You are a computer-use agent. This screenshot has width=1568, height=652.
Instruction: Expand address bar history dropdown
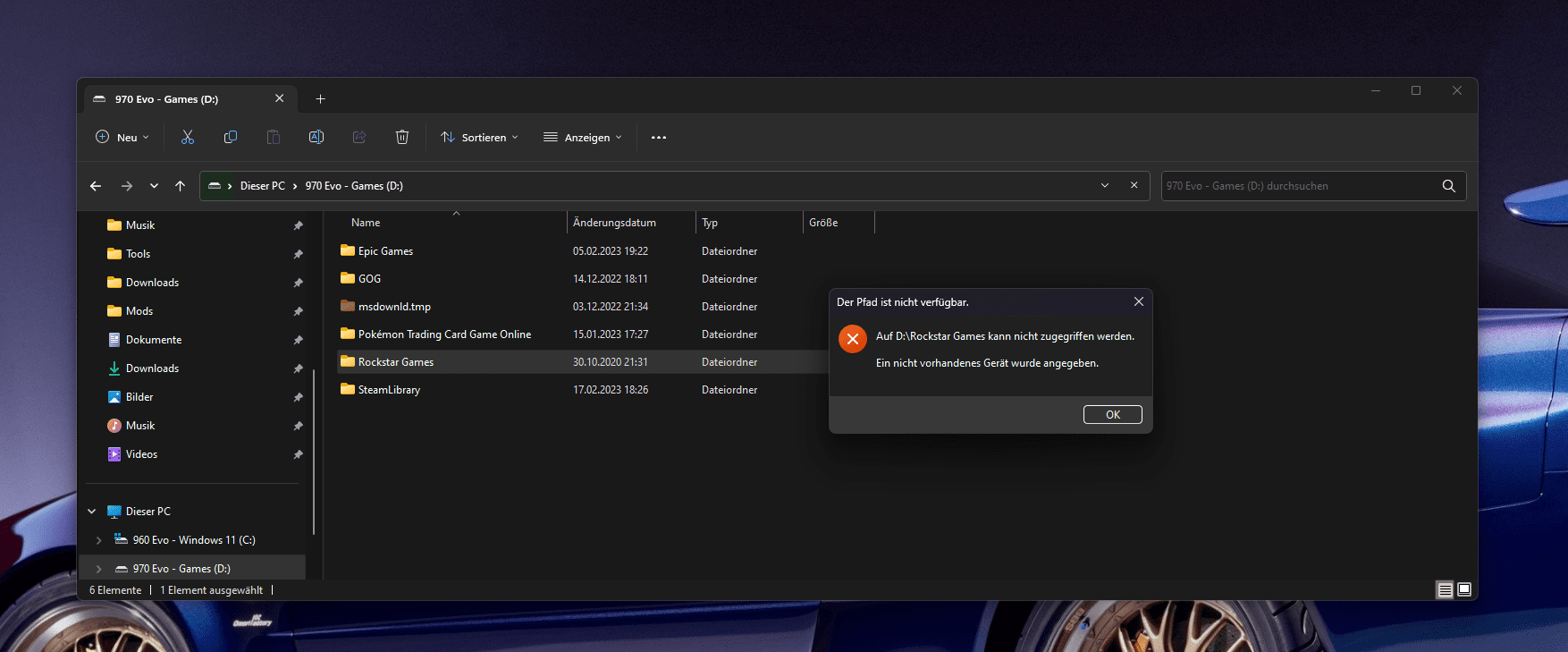tap(1104, 185)
